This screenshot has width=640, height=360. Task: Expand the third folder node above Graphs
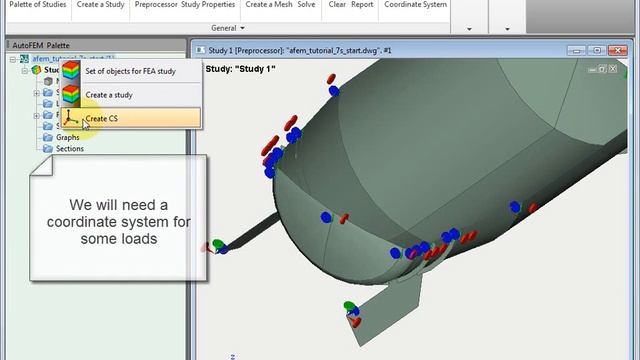click(36, 116)
